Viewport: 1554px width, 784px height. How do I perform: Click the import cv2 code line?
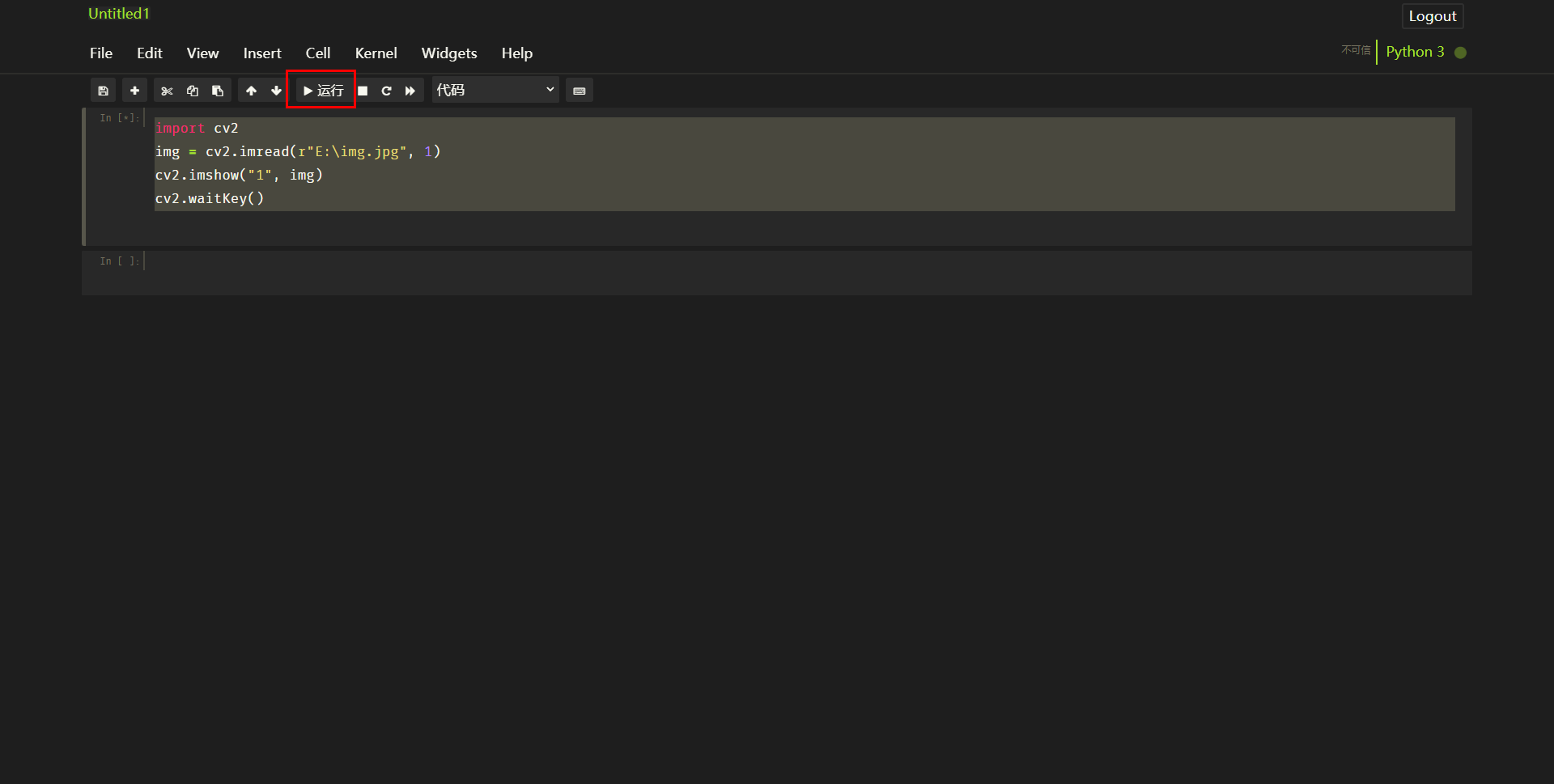[x=197, y=129]
